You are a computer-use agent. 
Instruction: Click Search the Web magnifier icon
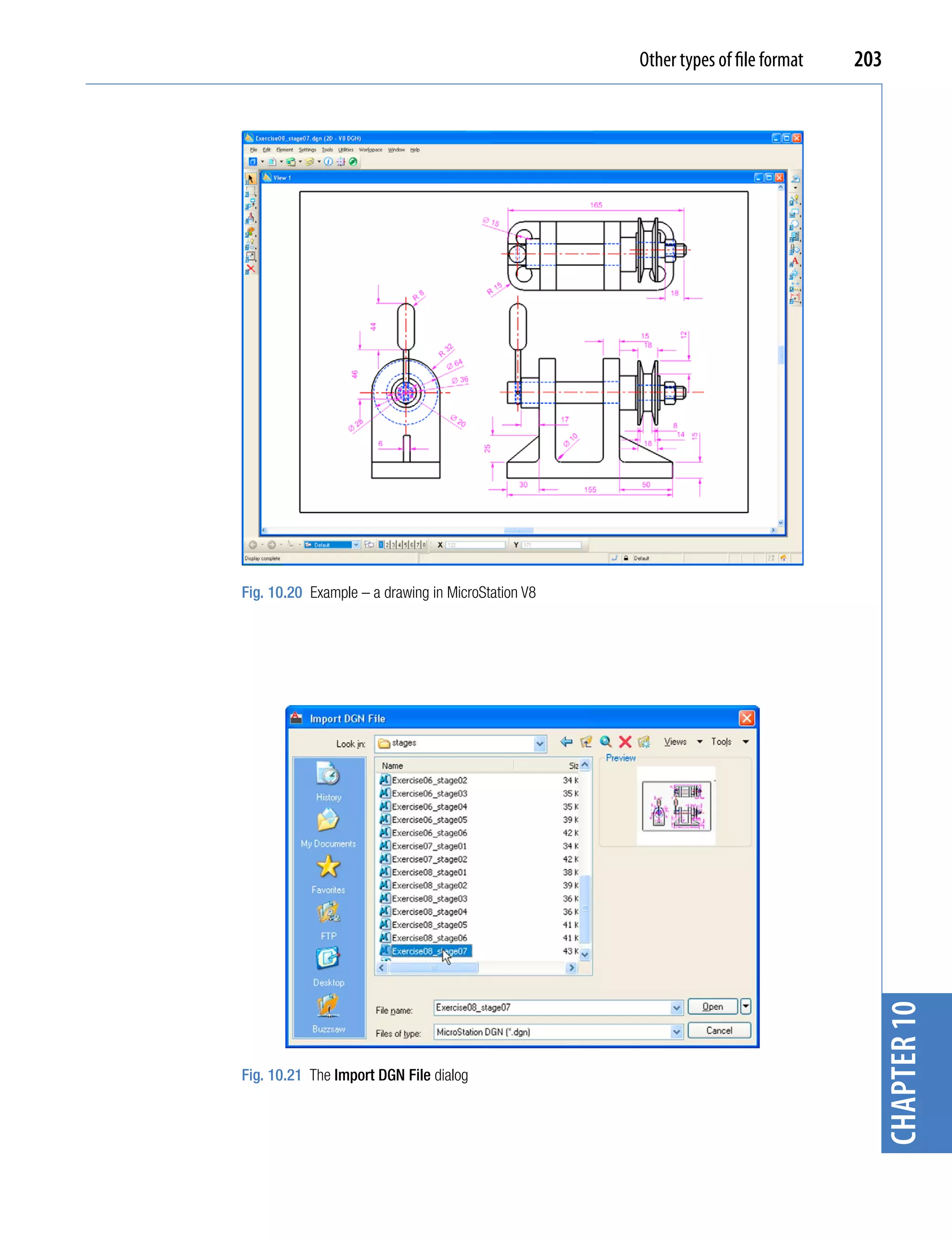606,742
